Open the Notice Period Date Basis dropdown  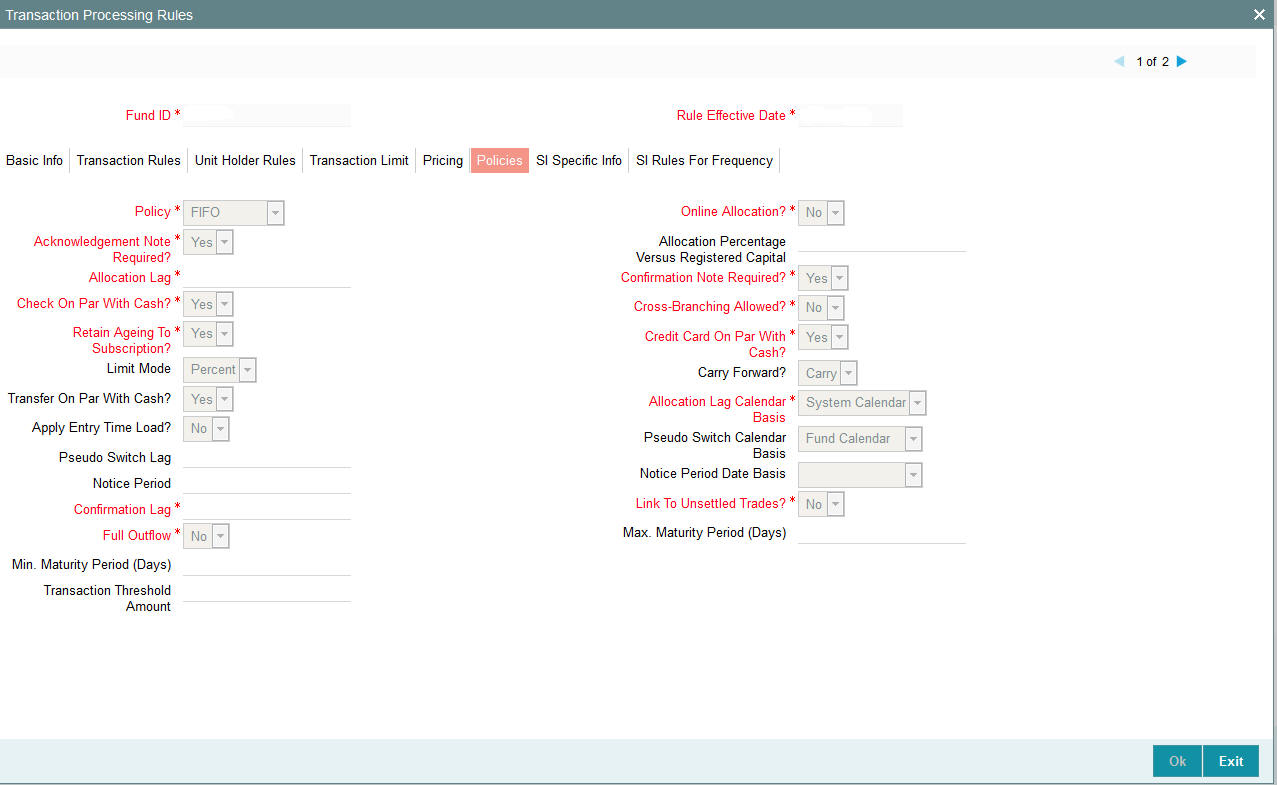coord(911,474)
